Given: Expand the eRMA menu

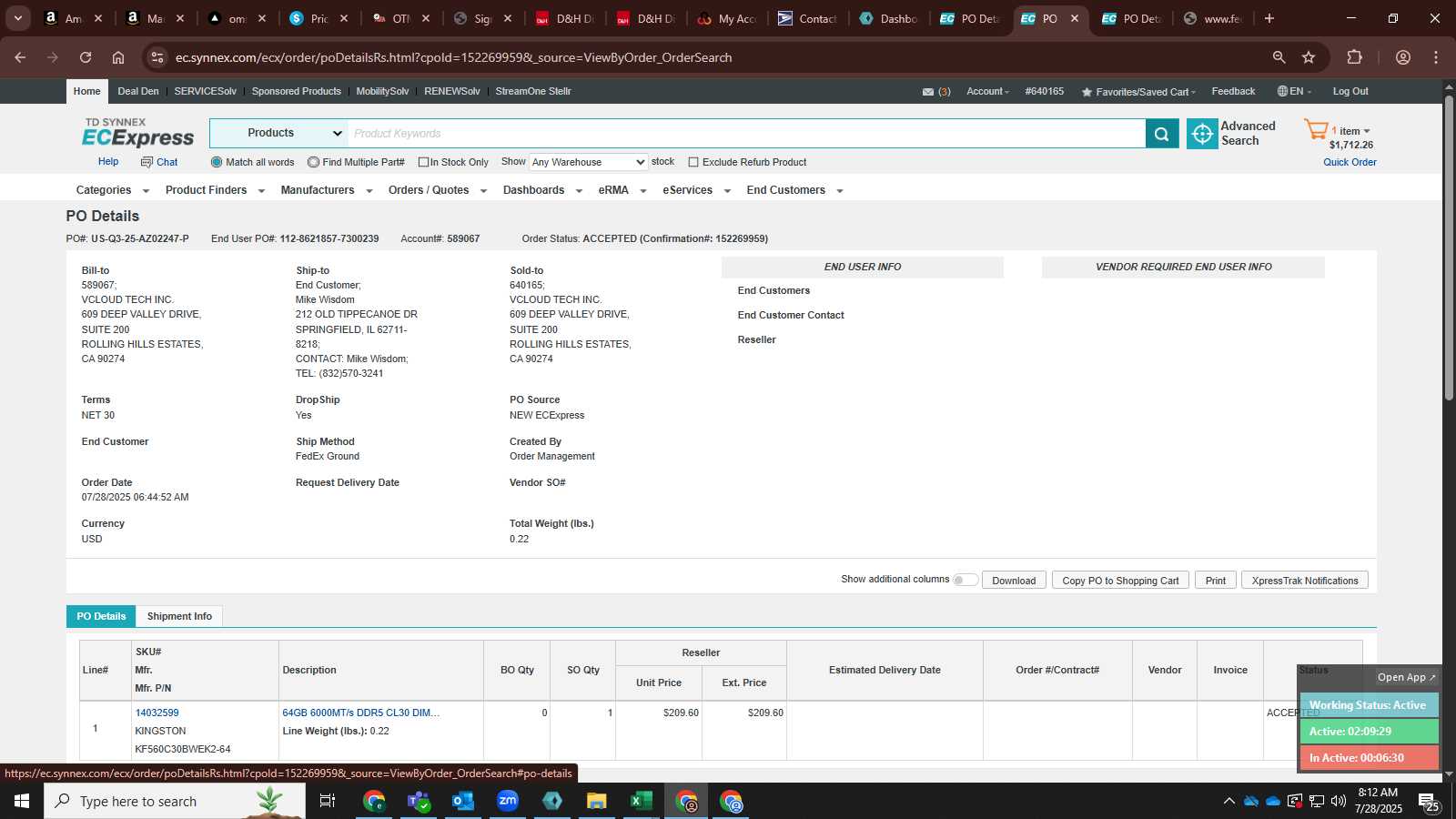Looking at the screenshot, I should pos(622,190).
